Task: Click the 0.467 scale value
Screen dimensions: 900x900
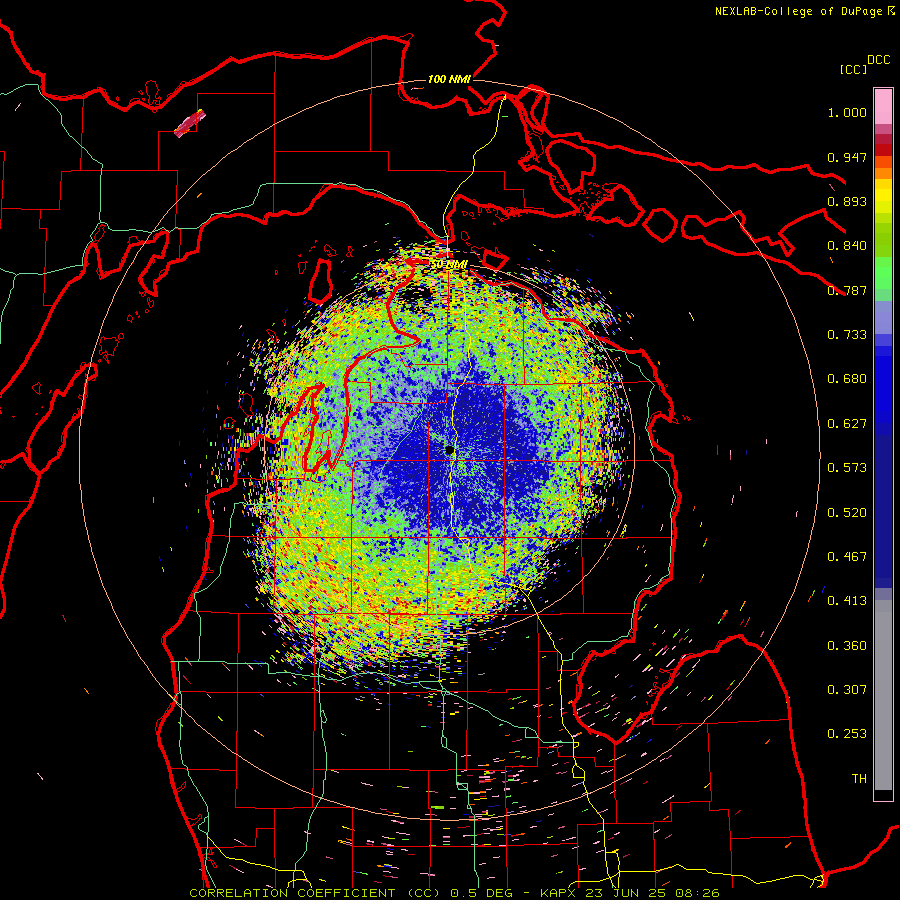Action: [847, 557]
